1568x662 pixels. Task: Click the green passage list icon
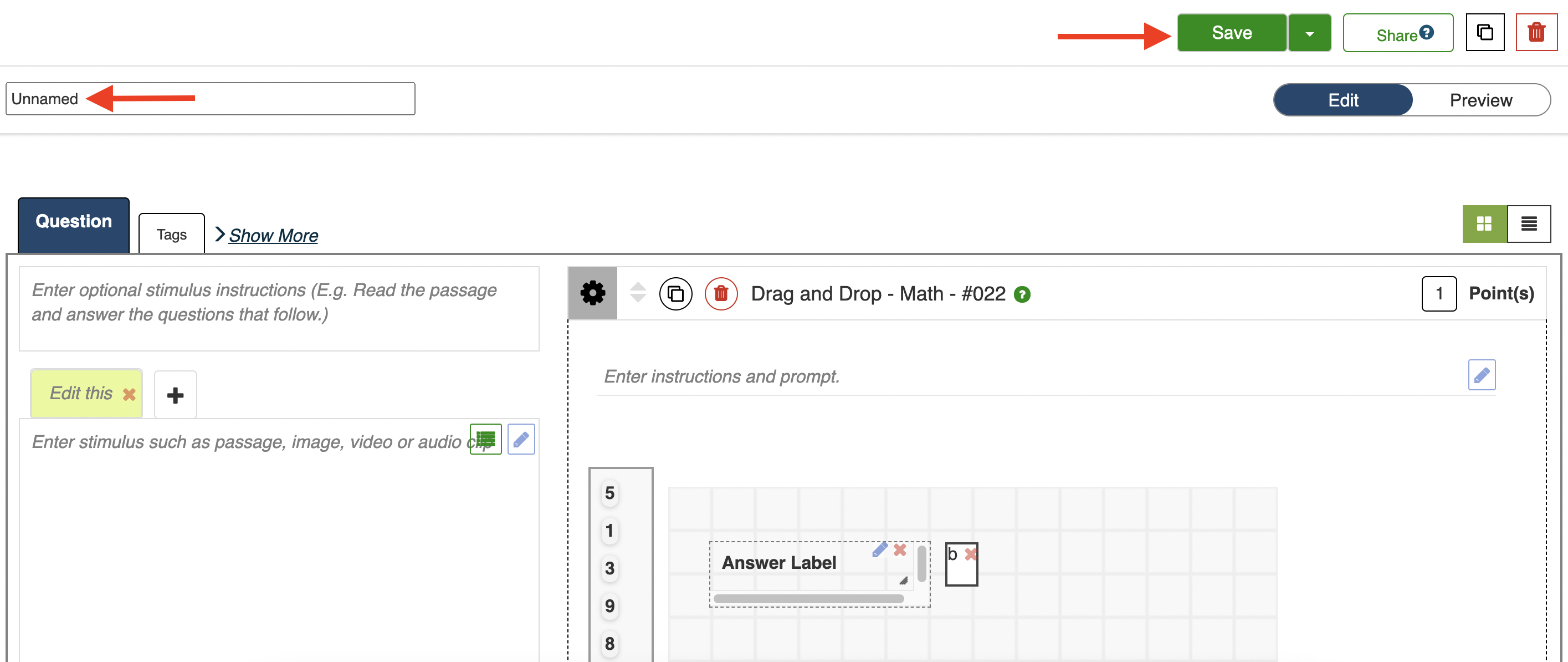coord(485,439)
